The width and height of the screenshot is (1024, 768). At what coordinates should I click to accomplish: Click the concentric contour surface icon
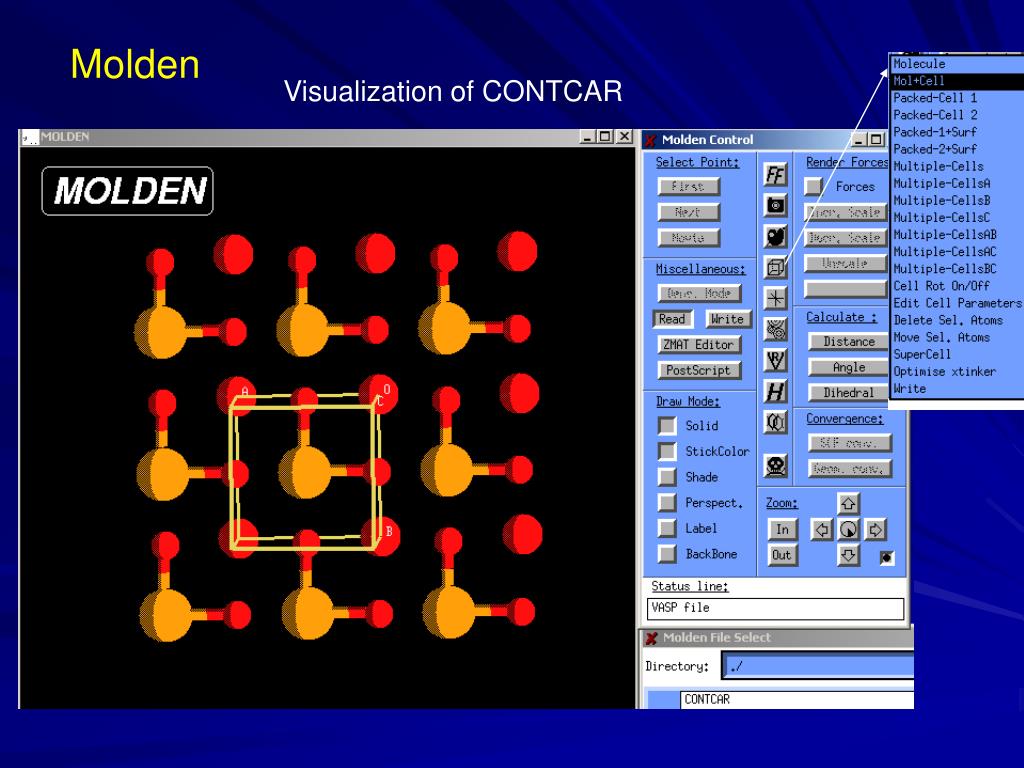tap(775, 330)
